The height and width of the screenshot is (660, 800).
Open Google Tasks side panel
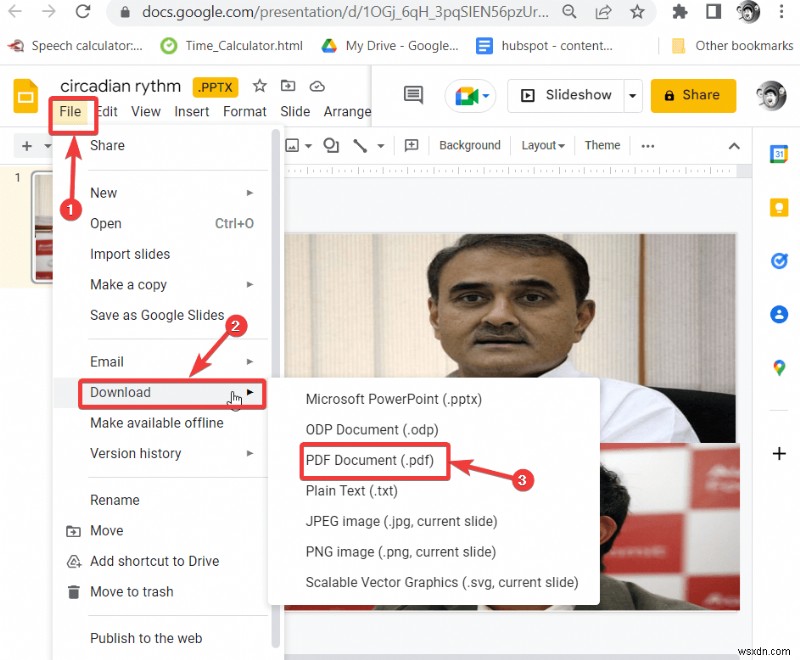click(x=779, y=260)
